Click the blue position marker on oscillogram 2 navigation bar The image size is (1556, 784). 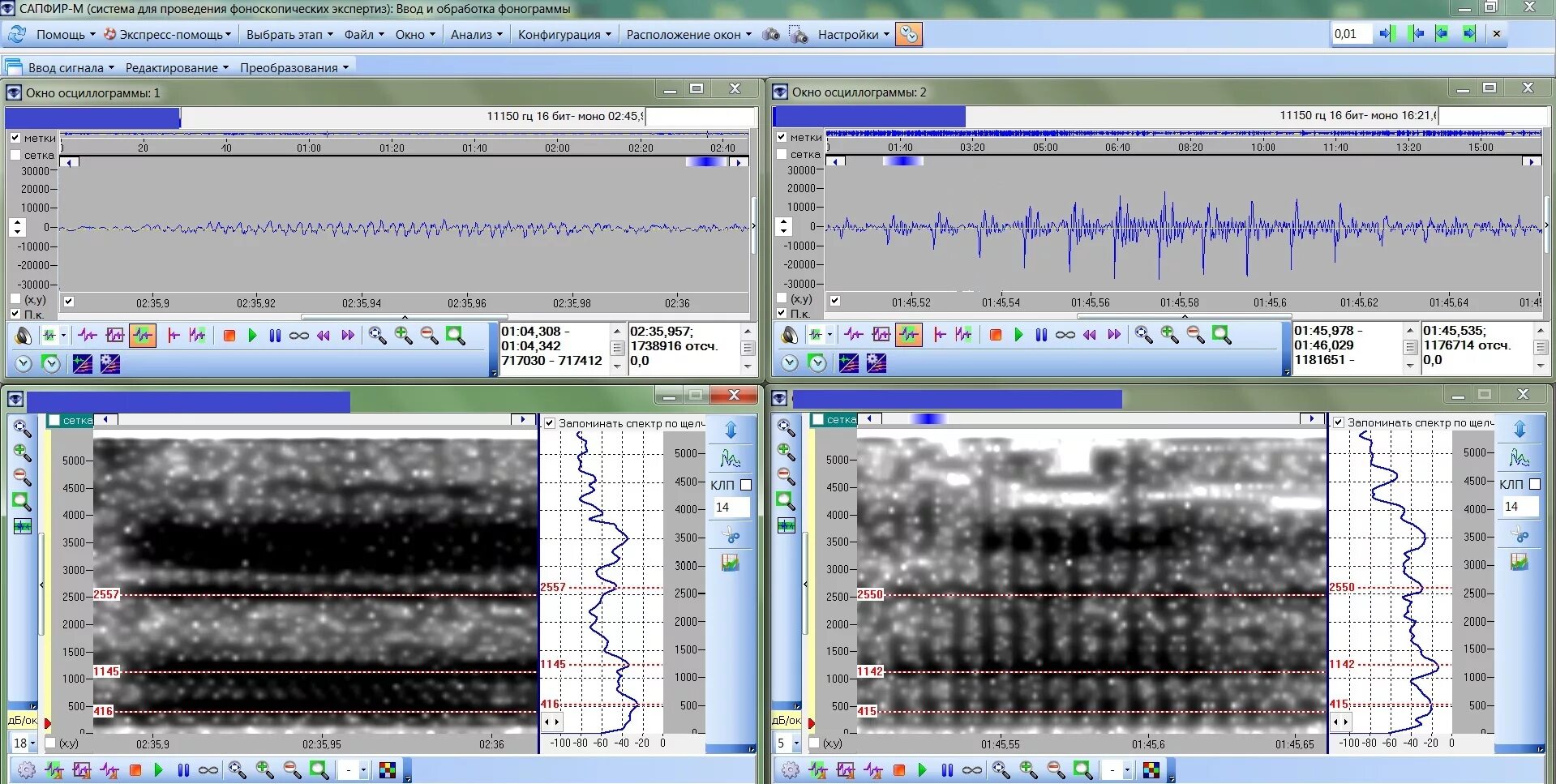[903, 161]
